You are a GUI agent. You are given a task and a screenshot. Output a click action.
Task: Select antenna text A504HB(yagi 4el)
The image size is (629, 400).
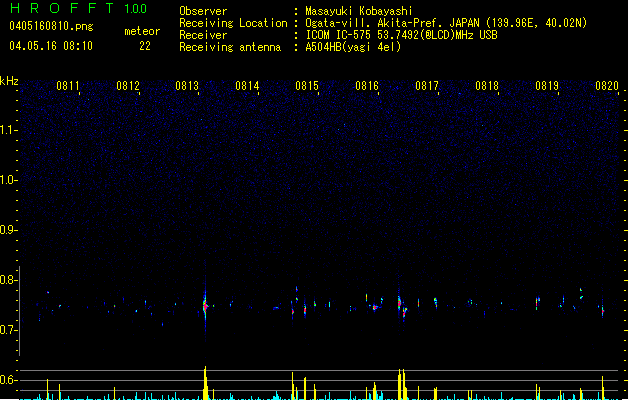point(353,47)
